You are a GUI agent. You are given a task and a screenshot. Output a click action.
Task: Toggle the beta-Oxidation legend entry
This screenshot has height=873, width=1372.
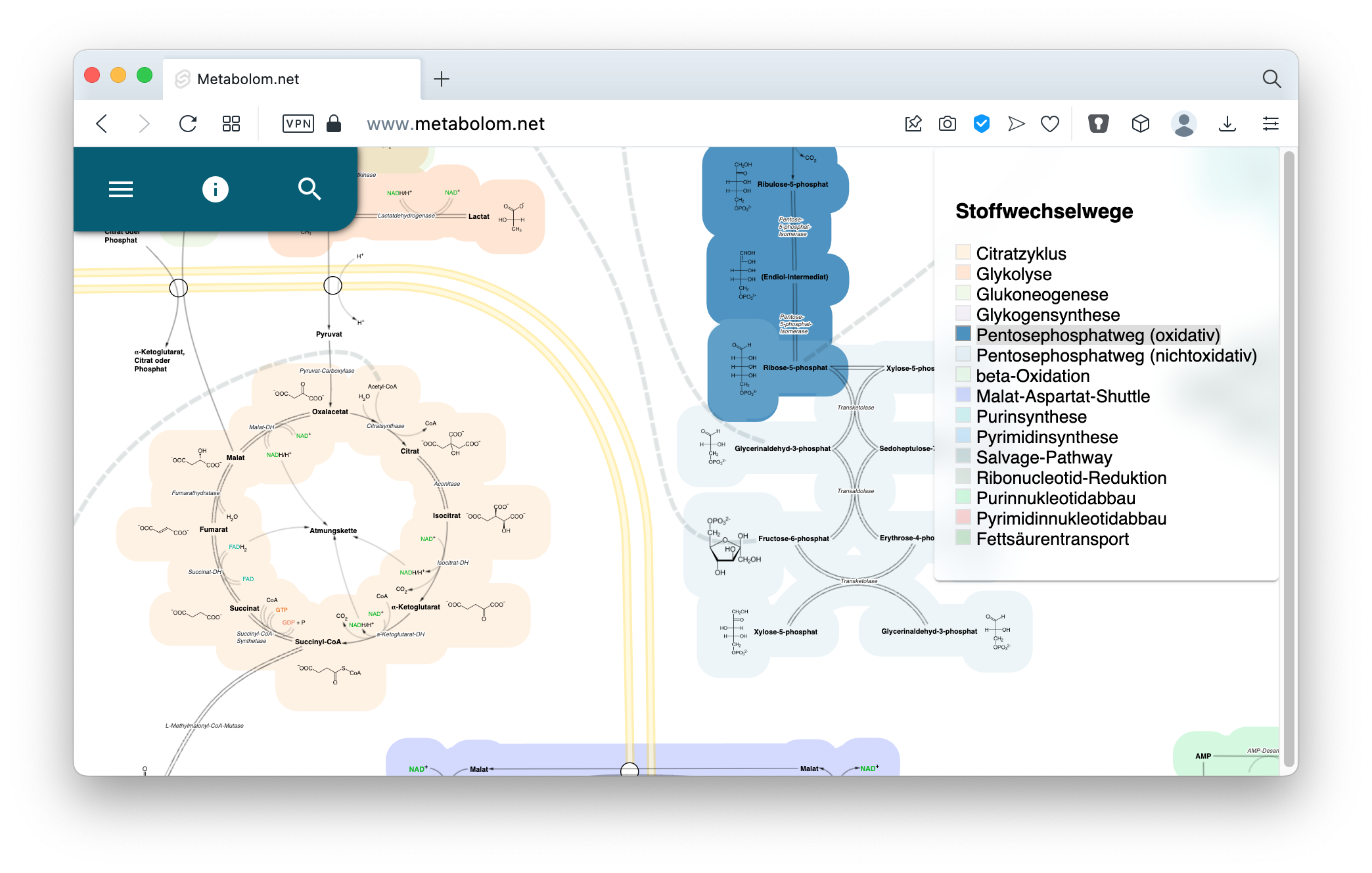tap(1032, 376)
